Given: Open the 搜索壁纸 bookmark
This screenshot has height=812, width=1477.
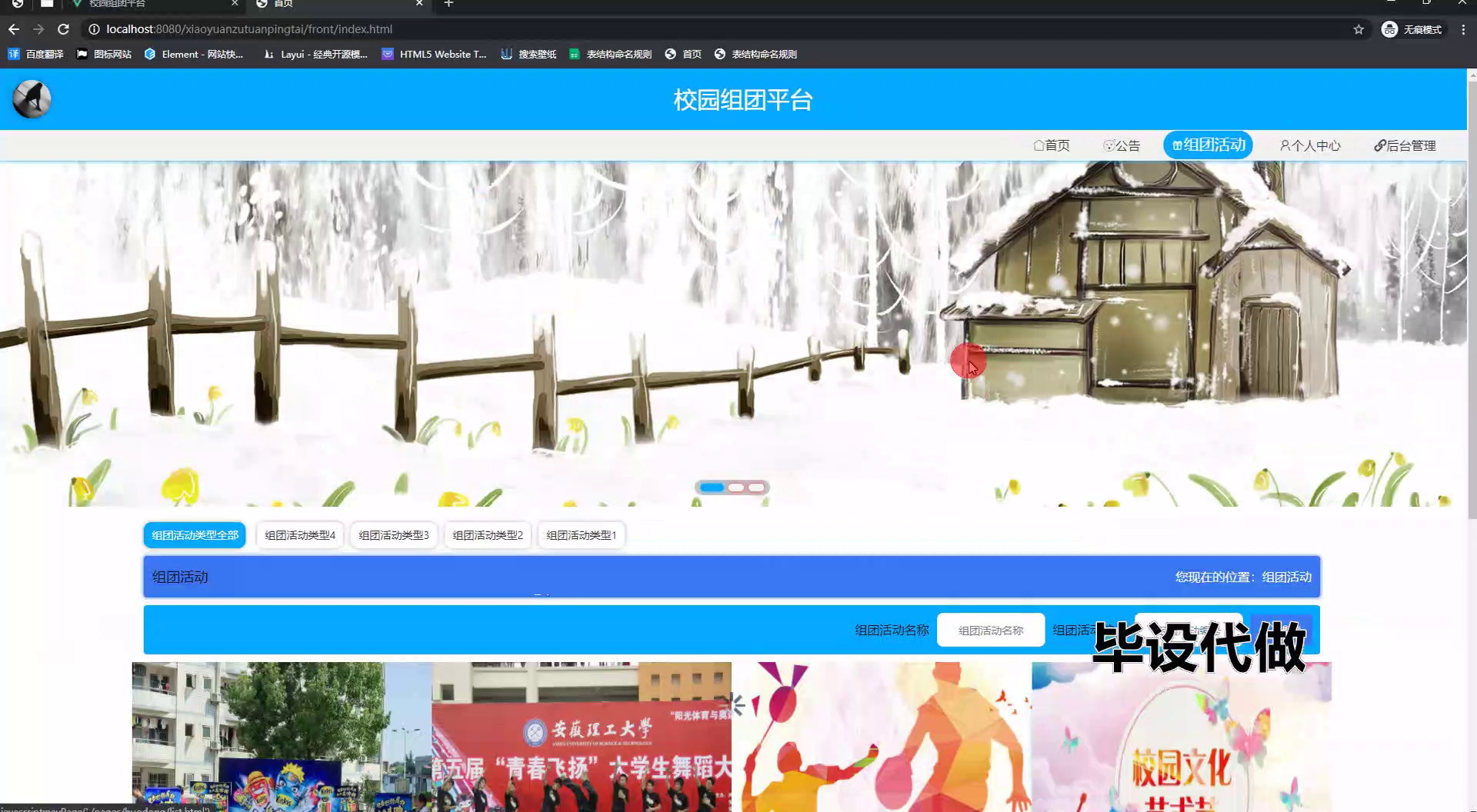Looking at the screenshot, I should click(528, 54).
